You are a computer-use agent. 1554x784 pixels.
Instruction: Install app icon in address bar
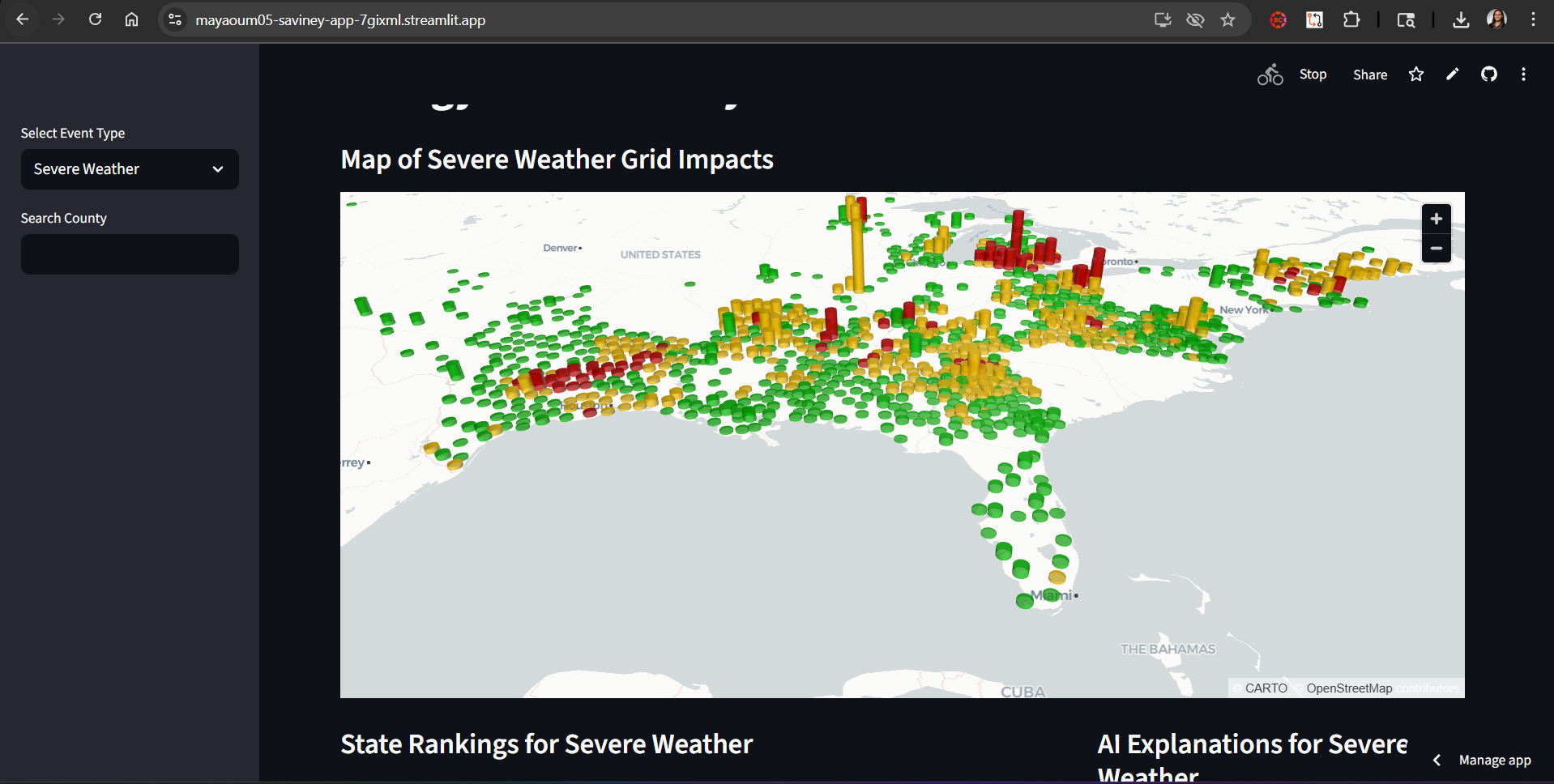click(x=1163, y=19)
